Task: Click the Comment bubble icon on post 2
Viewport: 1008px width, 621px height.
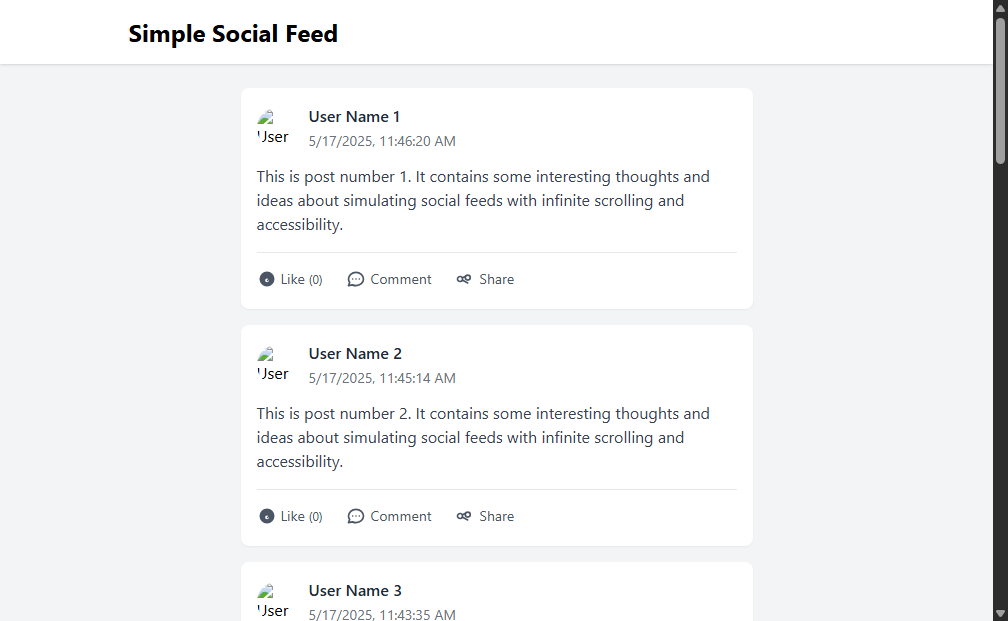Action: tap(356, 516)
